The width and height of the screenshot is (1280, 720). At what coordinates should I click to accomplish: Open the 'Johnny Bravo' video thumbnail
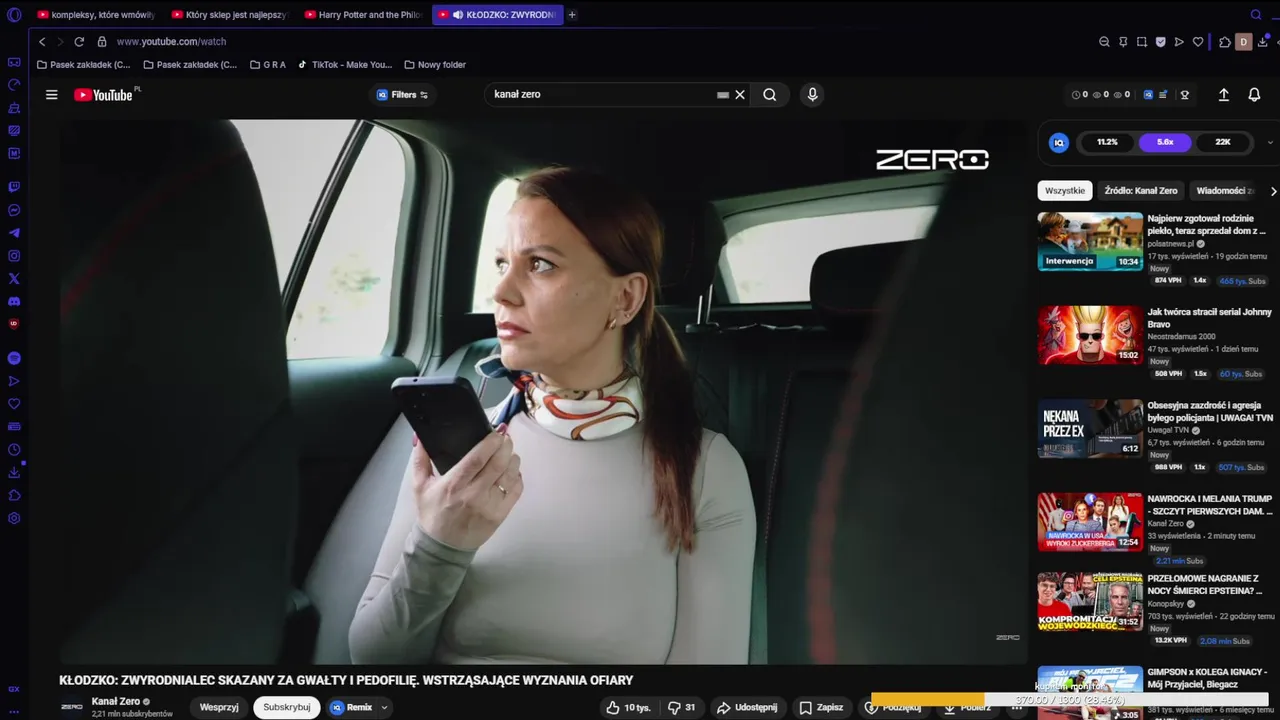point(1090,335)
